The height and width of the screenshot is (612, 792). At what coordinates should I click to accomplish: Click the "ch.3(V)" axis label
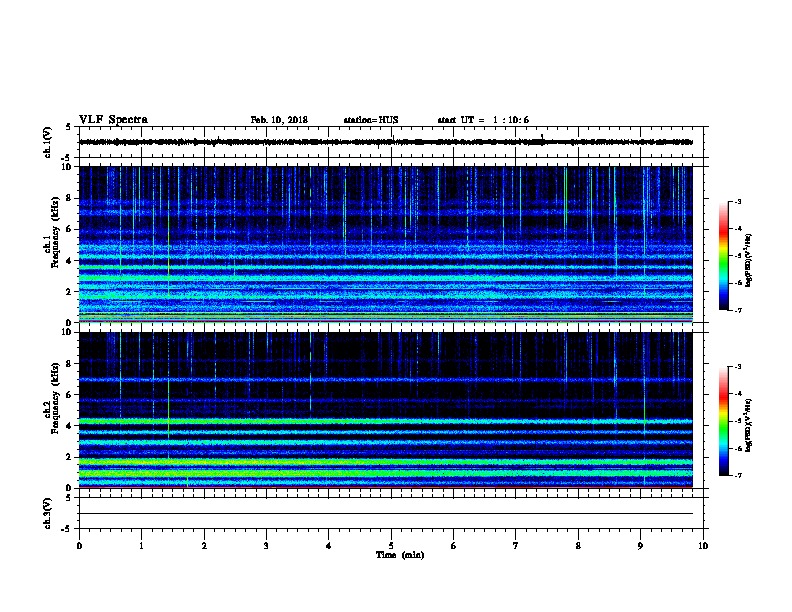coord(48,513)
